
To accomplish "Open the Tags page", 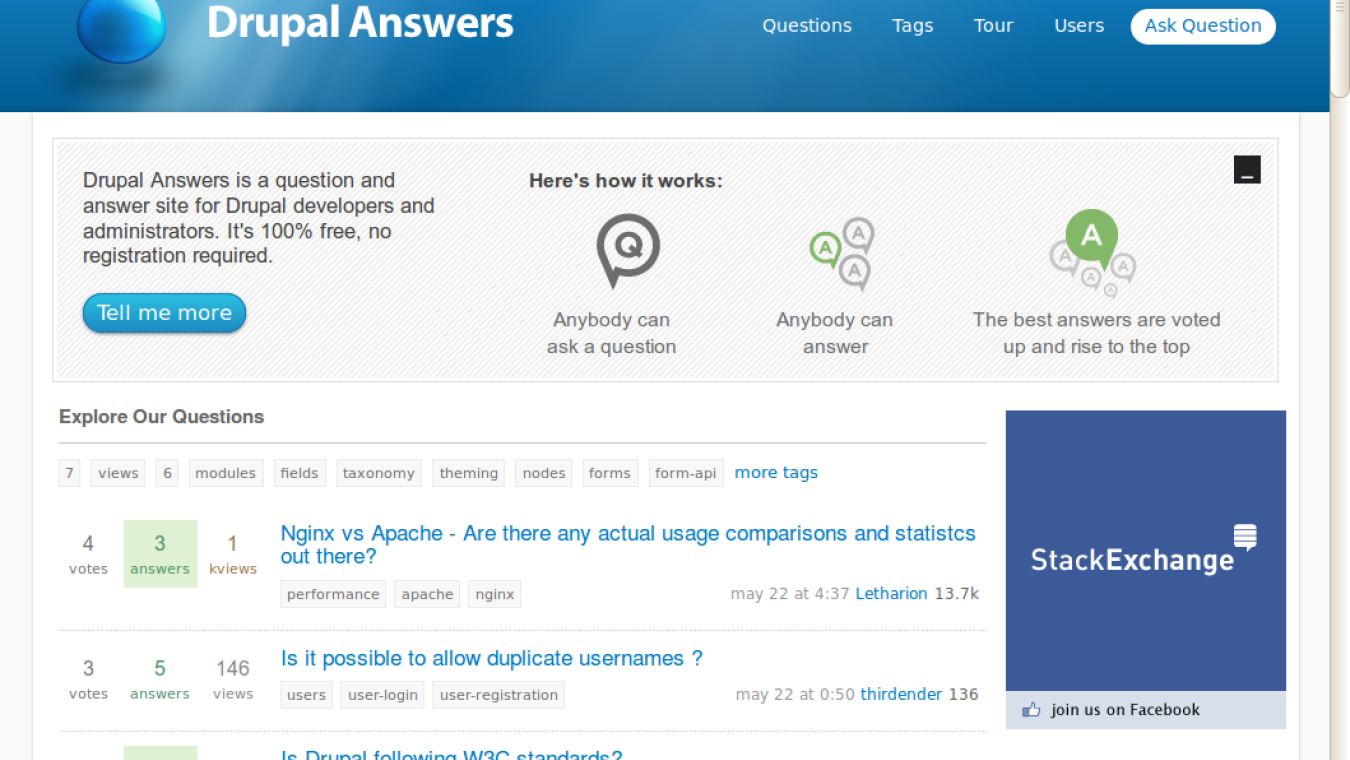I will tap(913, 26).
